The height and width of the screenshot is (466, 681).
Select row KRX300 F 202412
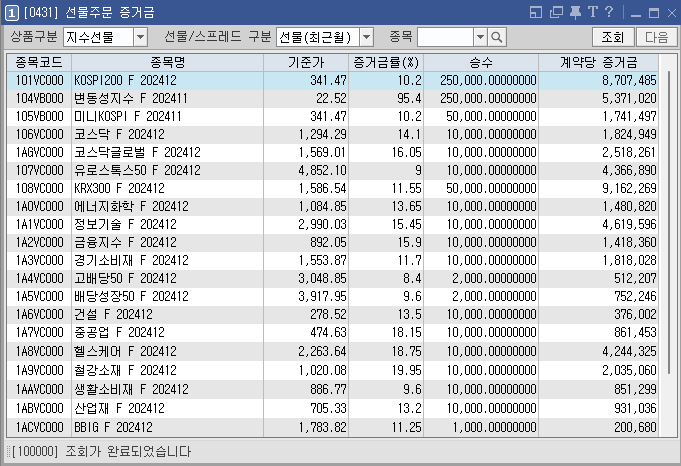[333, 188]
